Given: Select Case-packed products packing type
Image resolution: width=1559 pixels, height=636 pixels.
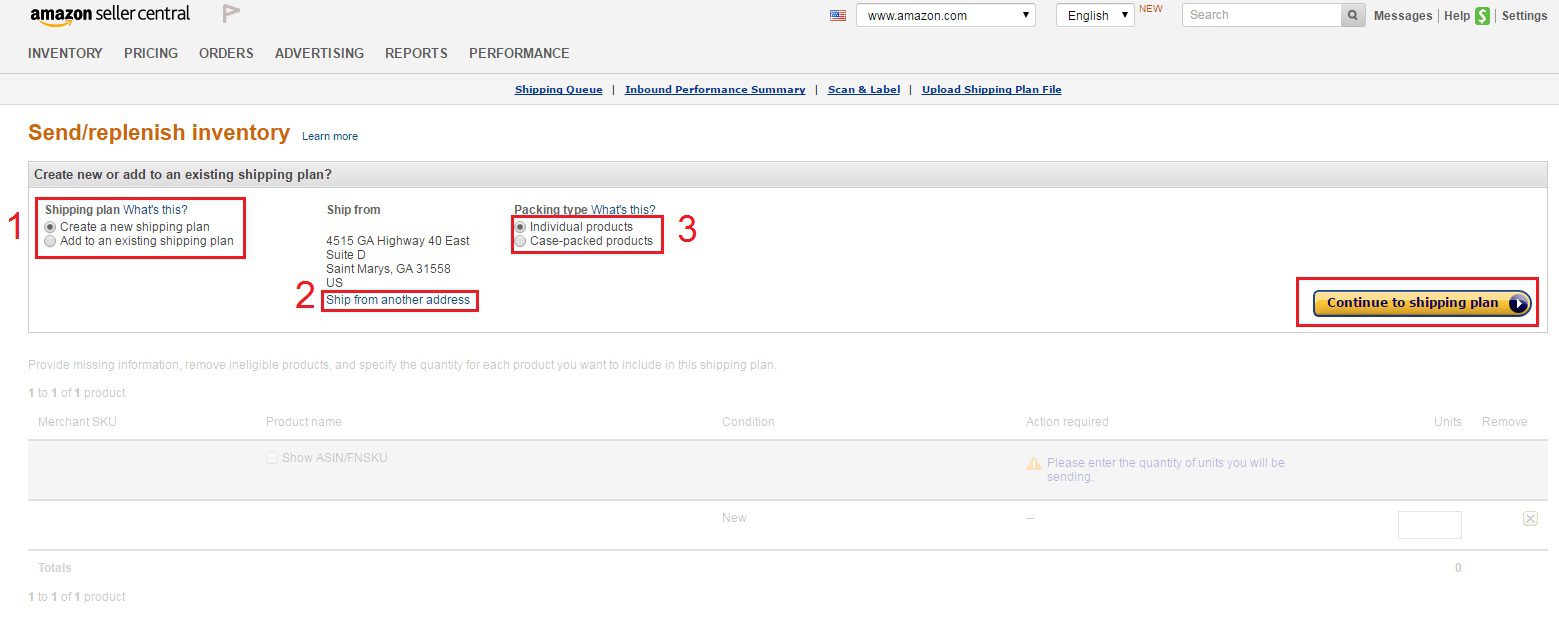Looking at the screenshot, I should coord(519,241).
